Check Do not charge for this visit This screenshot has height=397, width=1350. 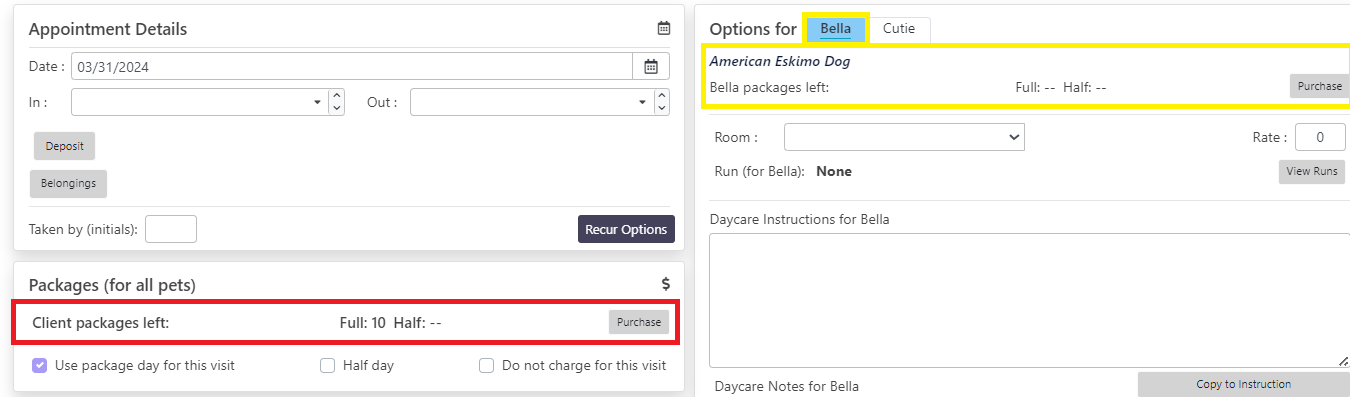tap(486, 366)
